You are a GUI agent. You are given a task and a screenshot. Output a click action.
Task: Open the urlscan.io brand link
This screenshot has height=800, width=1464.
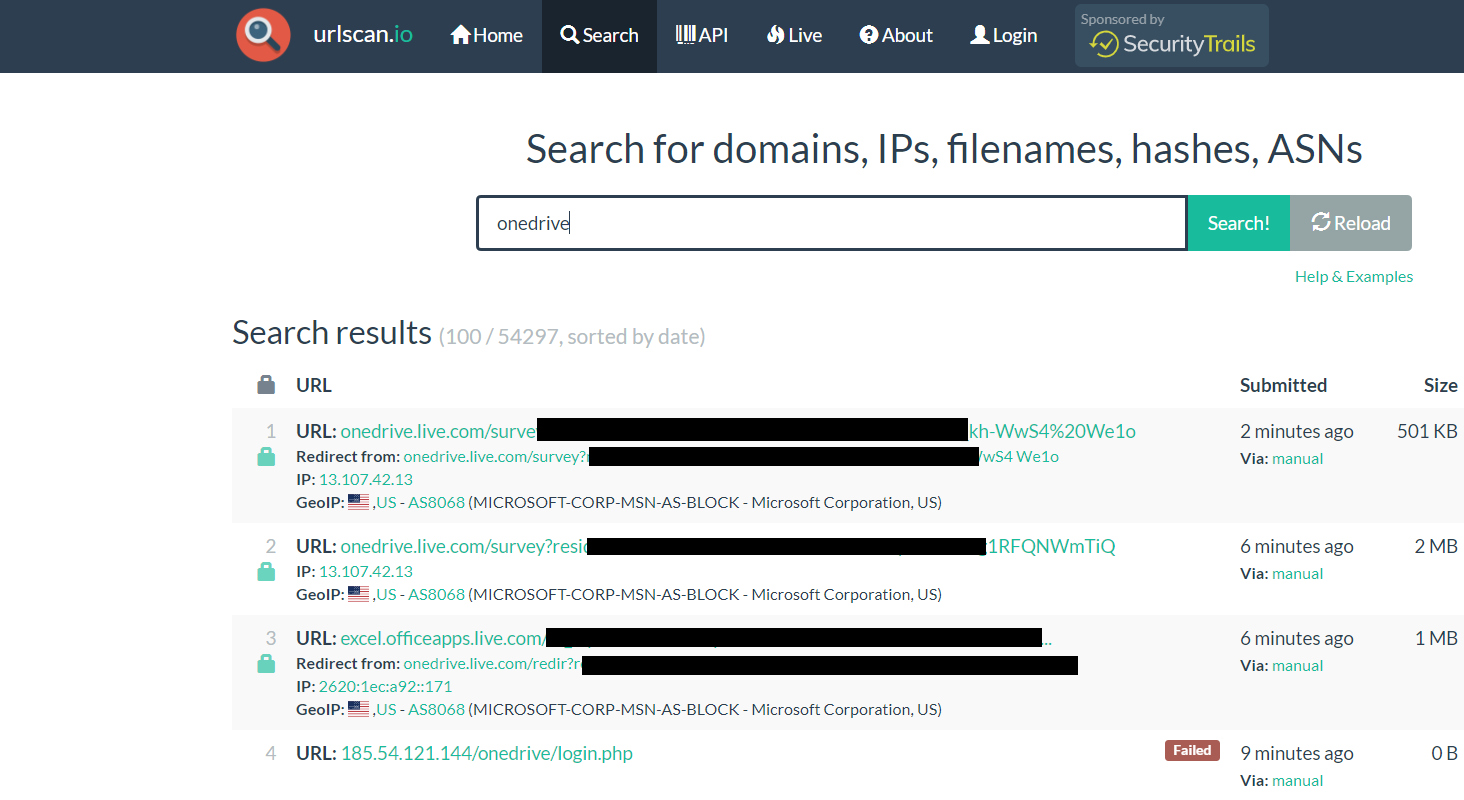[363, 35]
